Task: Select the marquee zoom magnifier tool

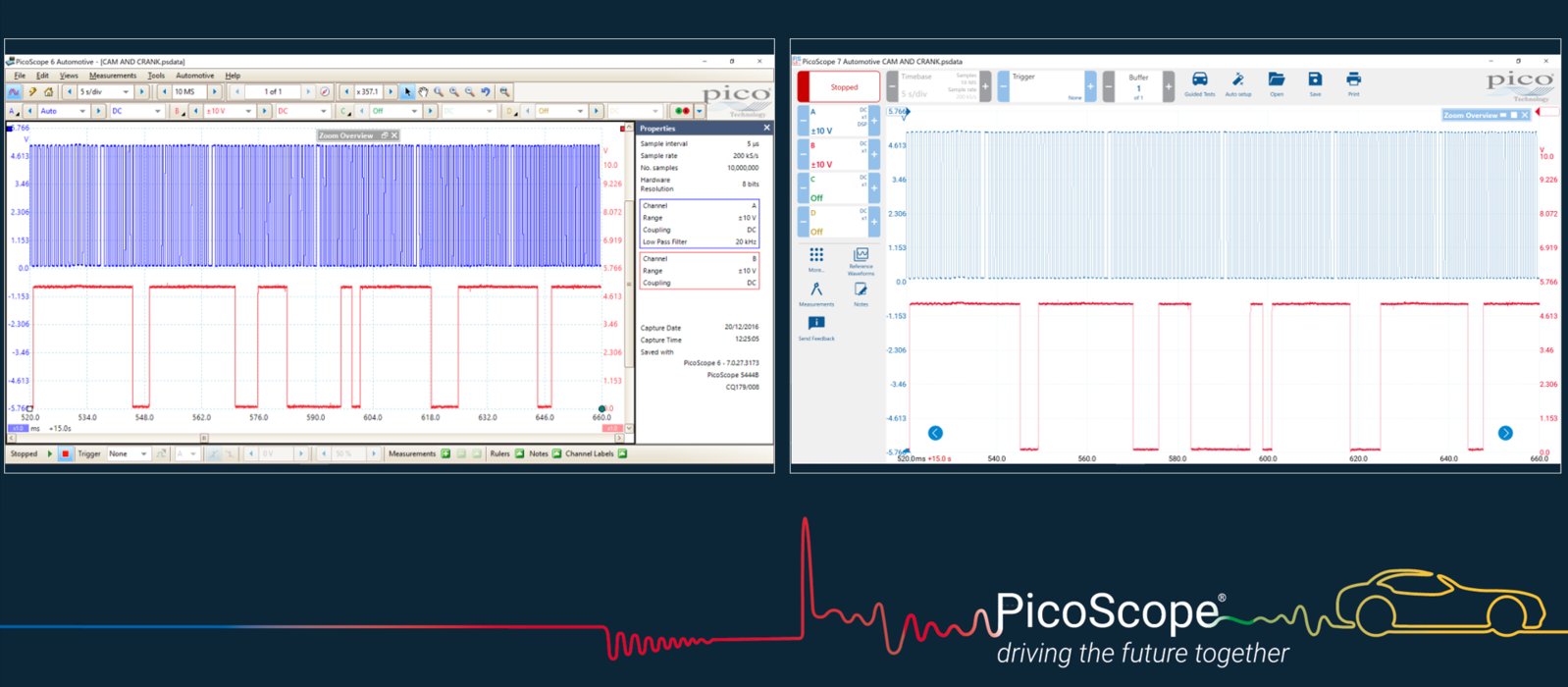Action: 439,92
